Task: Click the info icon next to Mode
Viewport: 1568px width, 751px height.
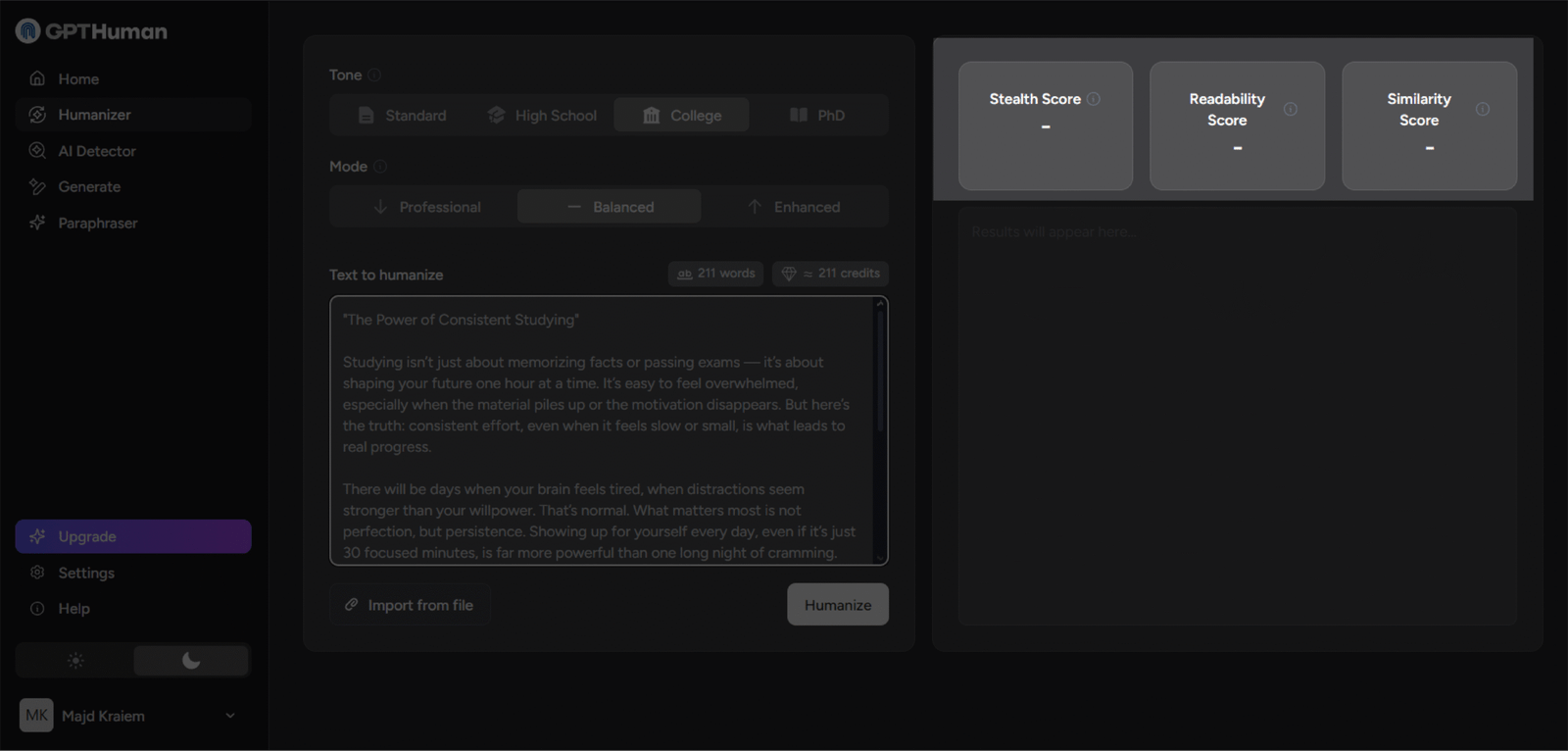Action: [380, 167]
